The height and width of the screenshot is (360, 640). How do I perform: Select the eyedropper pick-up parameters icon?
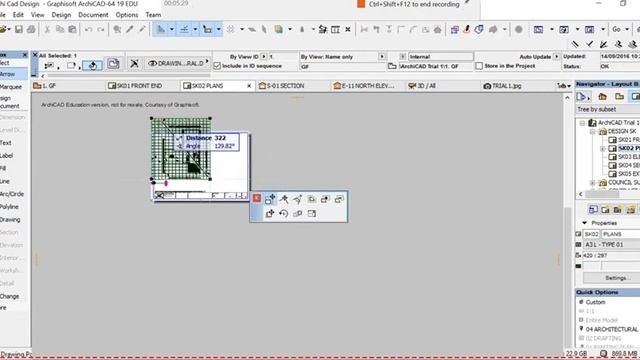pyautogui.click(x=130, y=29)
